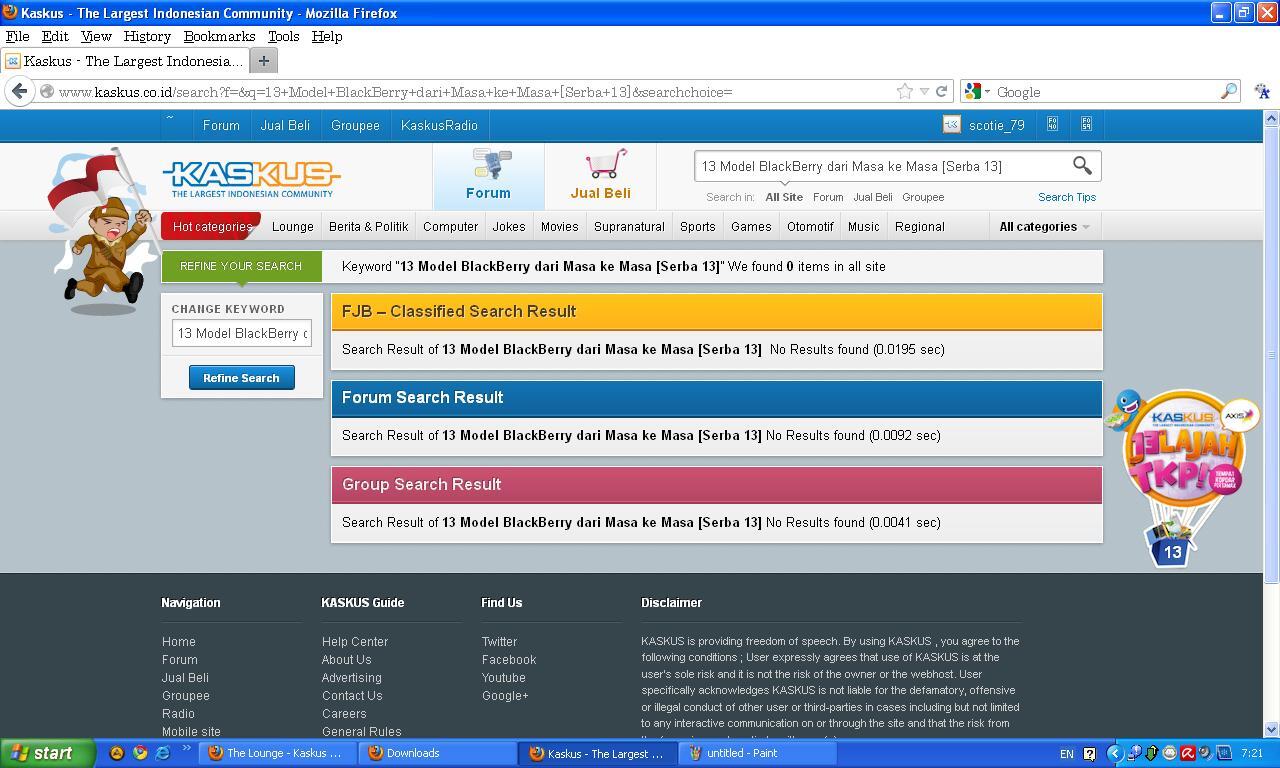This screenshot has height=768, width=1280.
Task: Open the Help menu
Action: 327,36
